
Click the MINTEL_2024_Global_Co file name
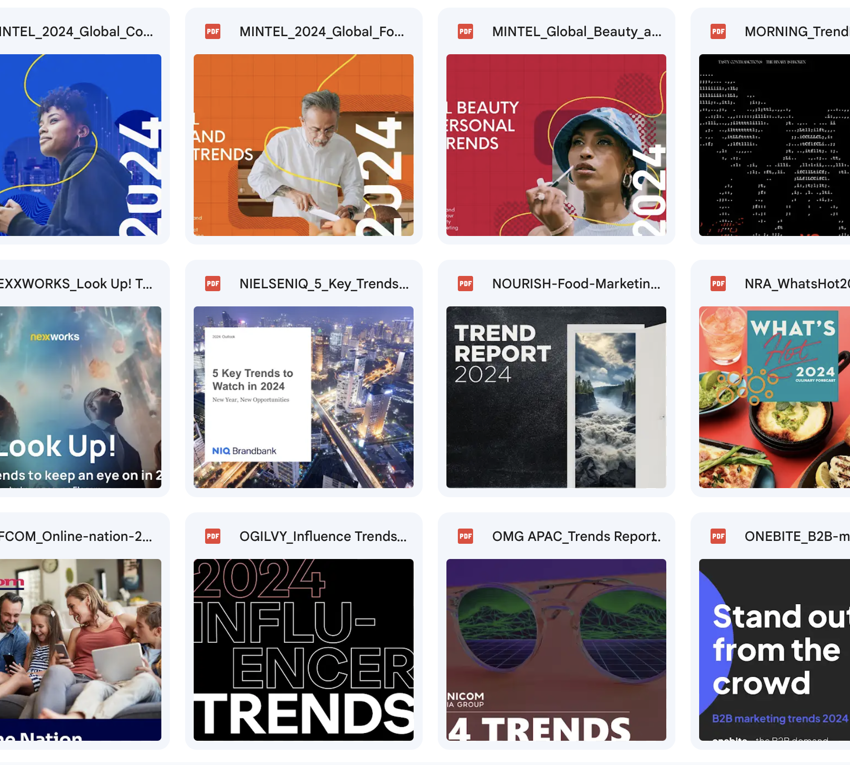click(x=76, y=32)
